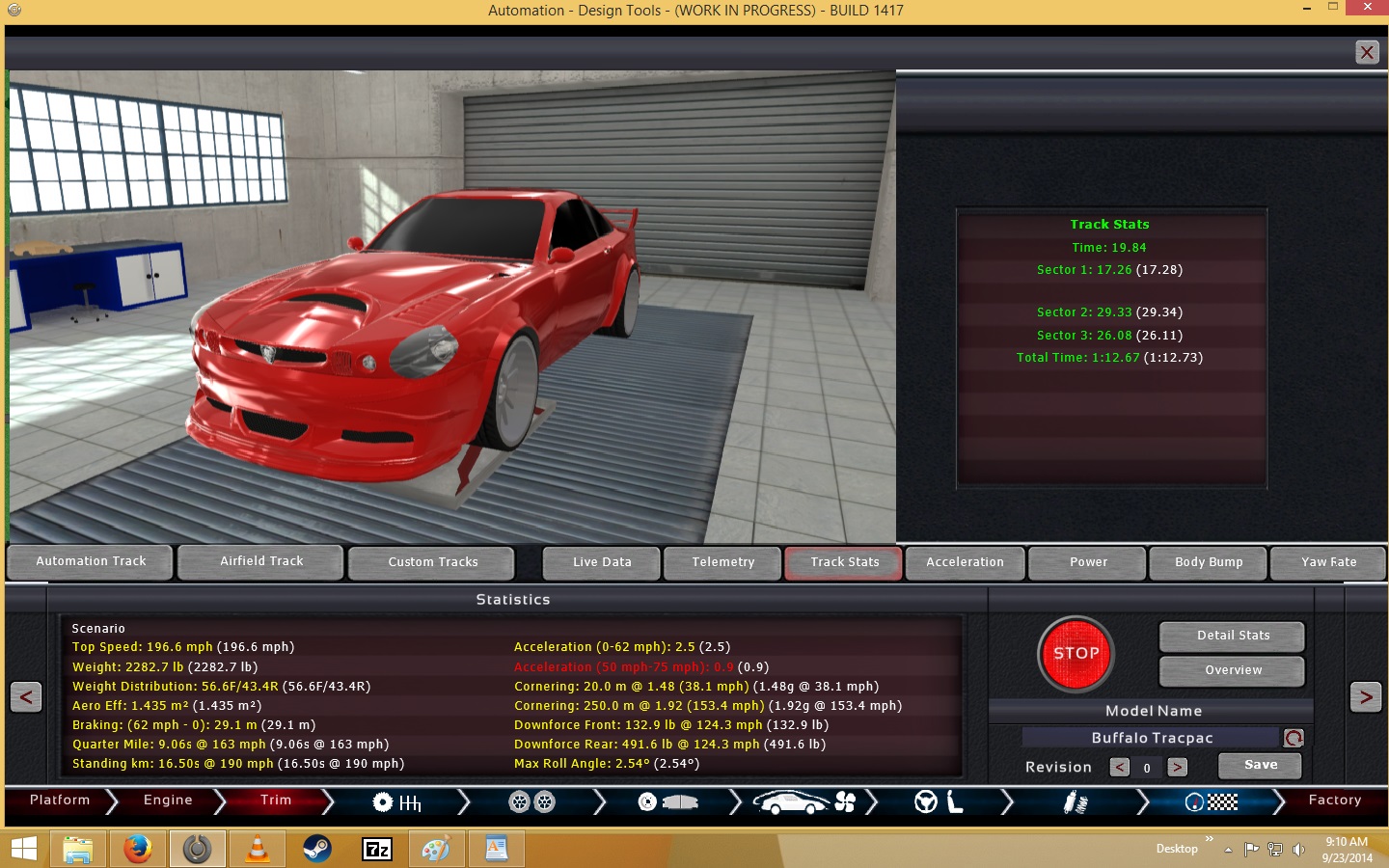The image size is (1389, 868).
Task: Open the brakes step icon
Action: tap(667, 802)
